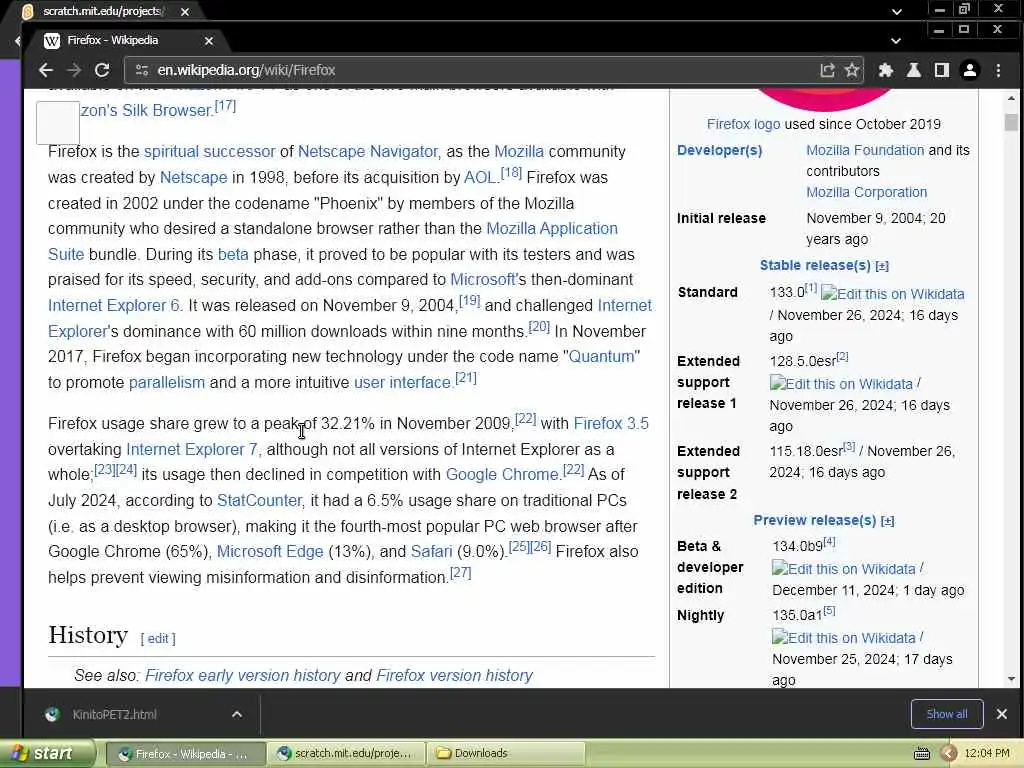Open Downloads folder taskbar item
Screen dimensions: 1024x768
click(506, 754)
